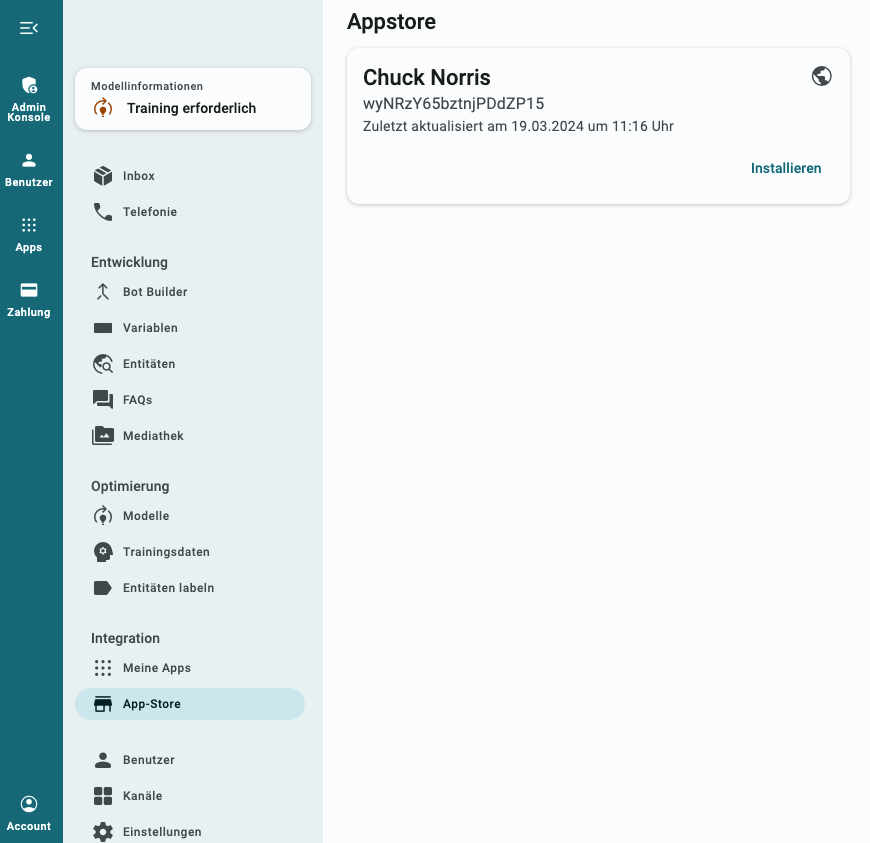
Task: Click the Entitäten labeln tag icon
Action: pyautogui.click(x=103, y=588)
